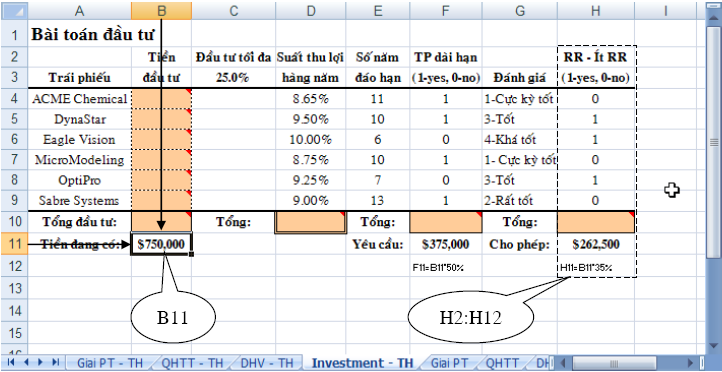Click the '9.25%' yield cell
Viewport: 722px width, 372px height.
tap(311, 180)
